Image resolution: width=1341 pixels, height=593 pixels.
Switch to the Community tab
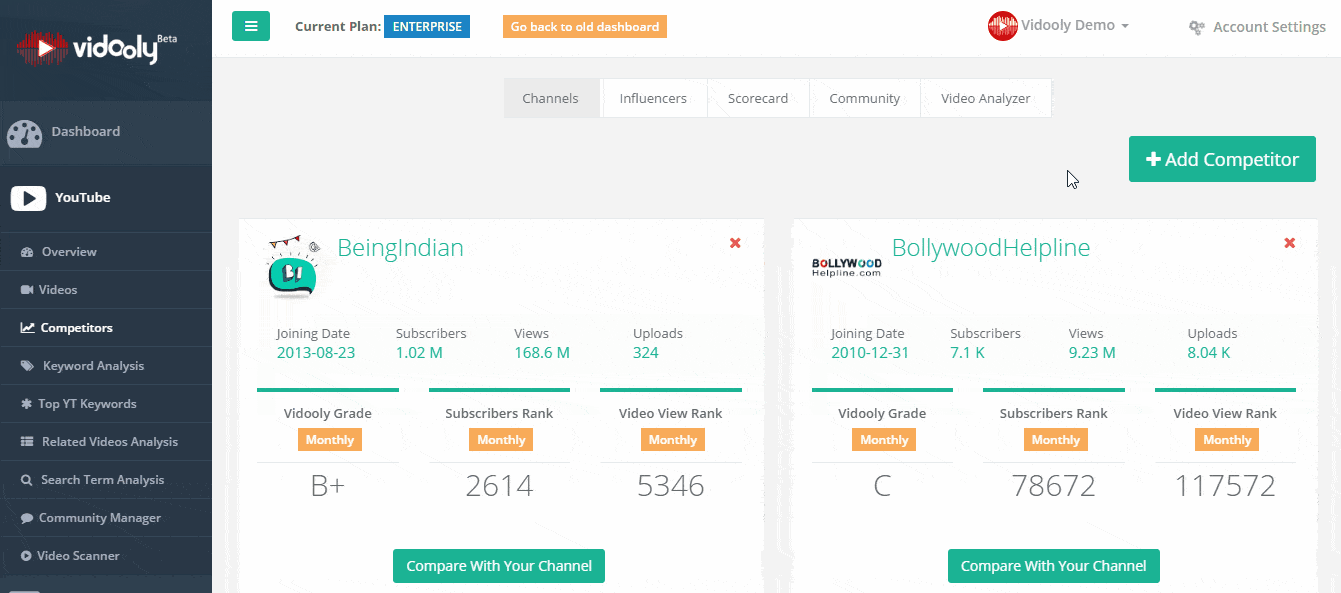[x=865, y=98]
